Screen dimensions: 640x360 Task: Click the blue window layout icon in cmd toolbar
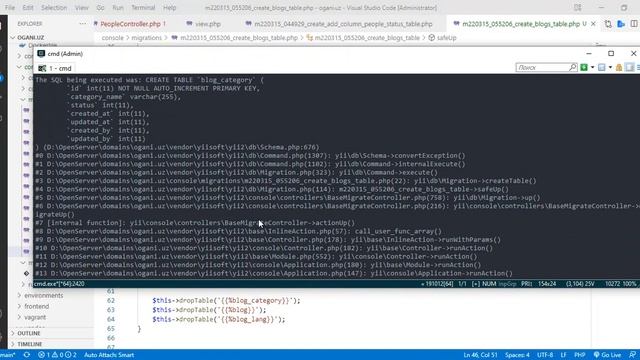click(602, 67)
